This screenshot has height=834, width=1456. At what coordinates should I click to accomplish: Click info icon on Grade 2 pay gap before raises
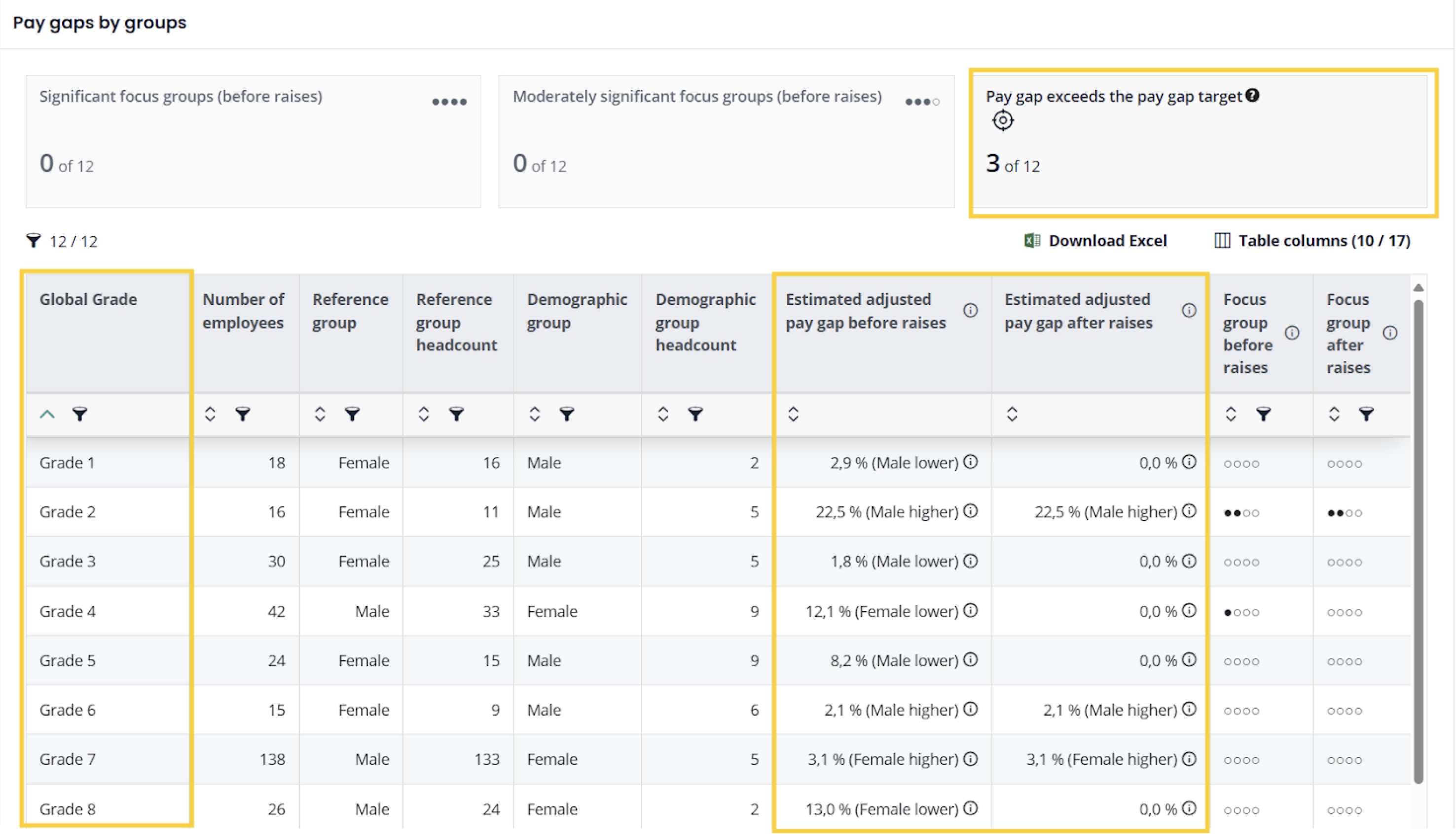[970, 511]
